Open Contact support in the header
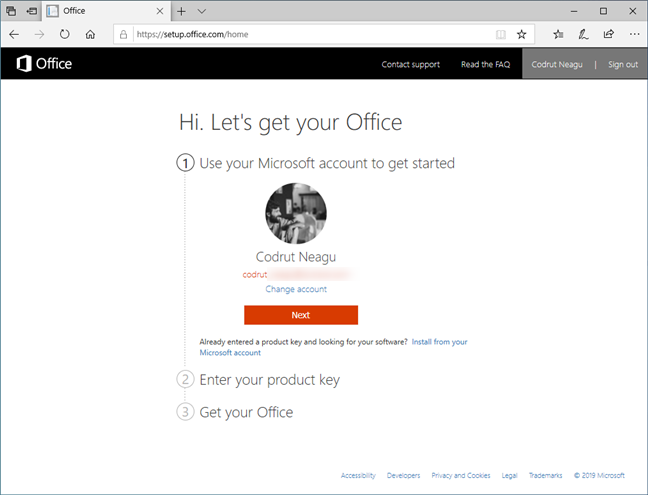648x495 pixels. click(410, 64)
